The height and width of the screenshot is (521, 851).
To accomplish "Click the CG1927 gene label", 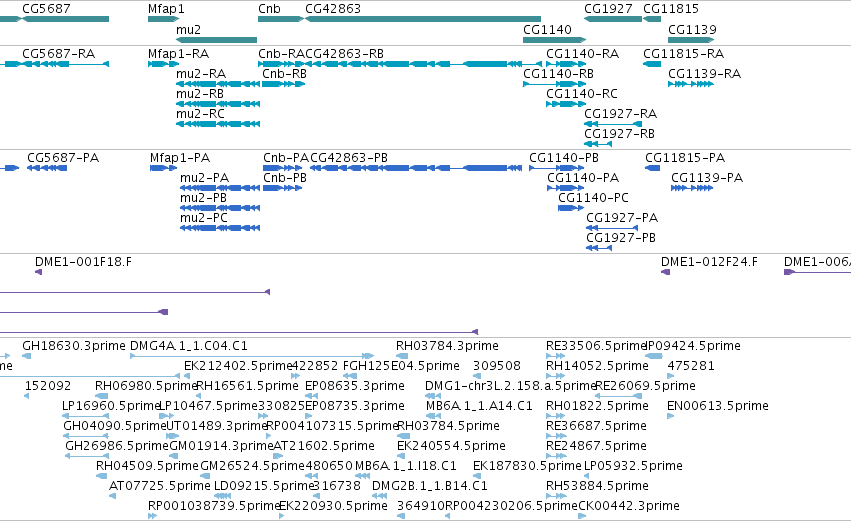I will [x=608, y=9].
